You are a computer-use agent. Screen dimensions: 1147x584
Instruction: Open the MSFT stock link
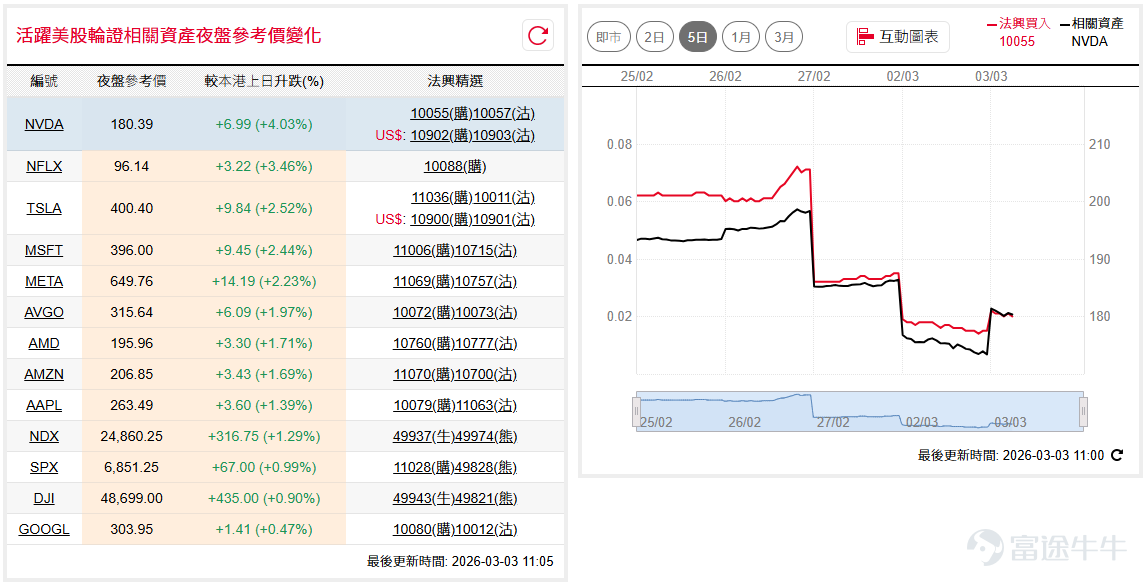[44, 250]
